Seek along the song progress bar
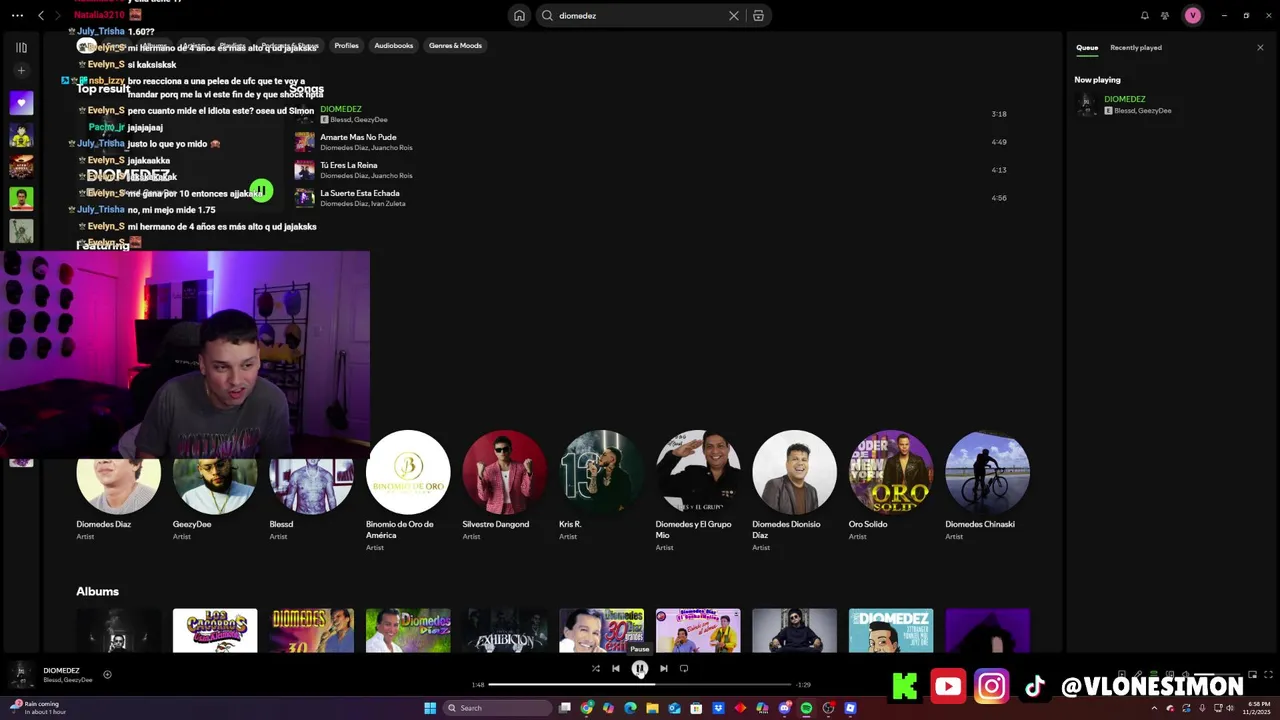The width and height of the screenshot is (1280, 720). [x=640, y=684]
